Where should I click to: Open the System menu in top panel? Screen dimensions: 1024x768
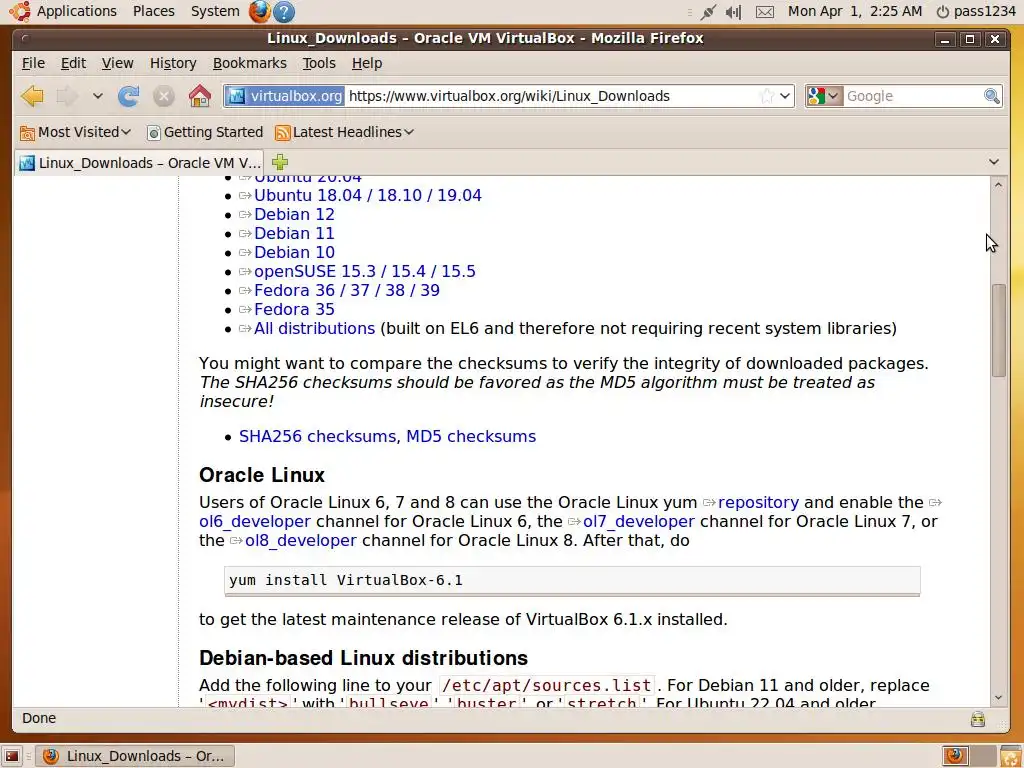(215, 11)
